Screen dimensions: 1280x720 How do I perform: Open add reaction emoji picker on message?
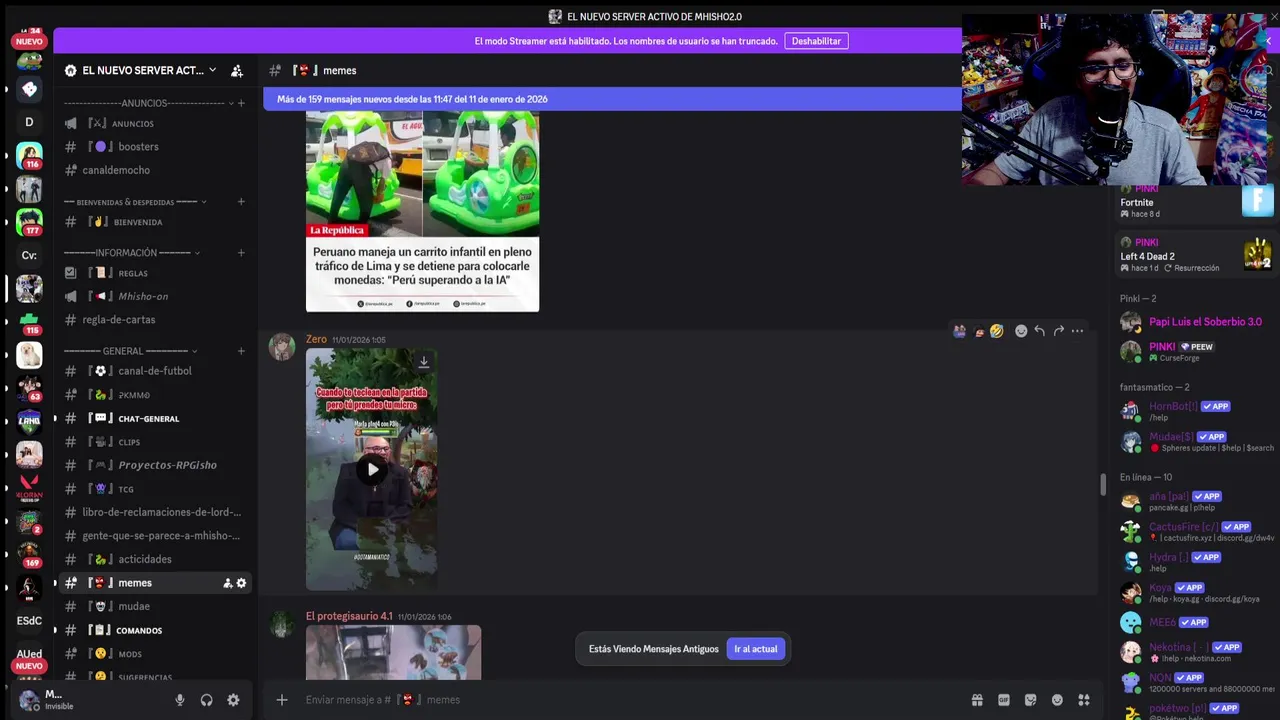click(x=1021, y=331)
